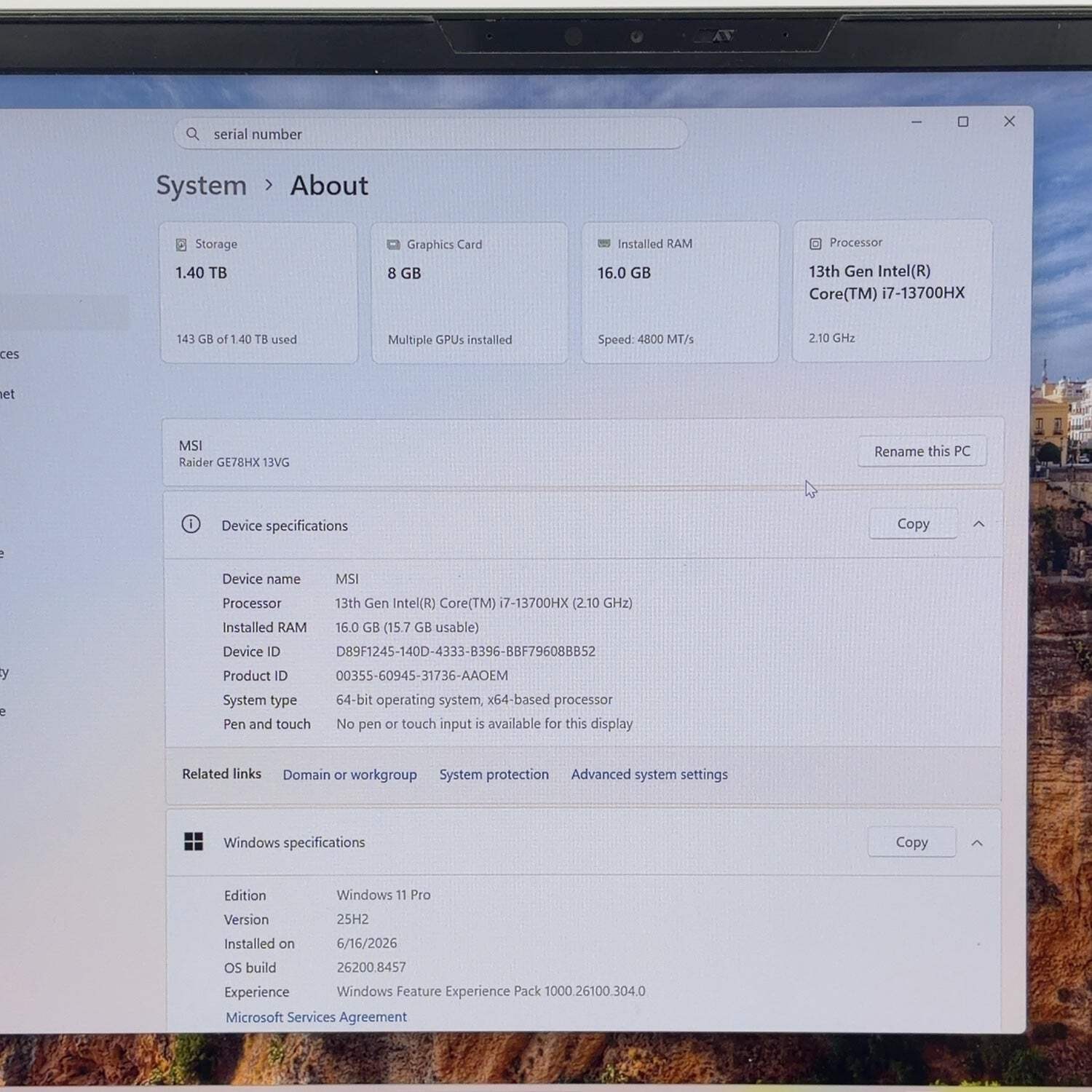Open the Installed RAM 16.0 GB card

[680, 292]
